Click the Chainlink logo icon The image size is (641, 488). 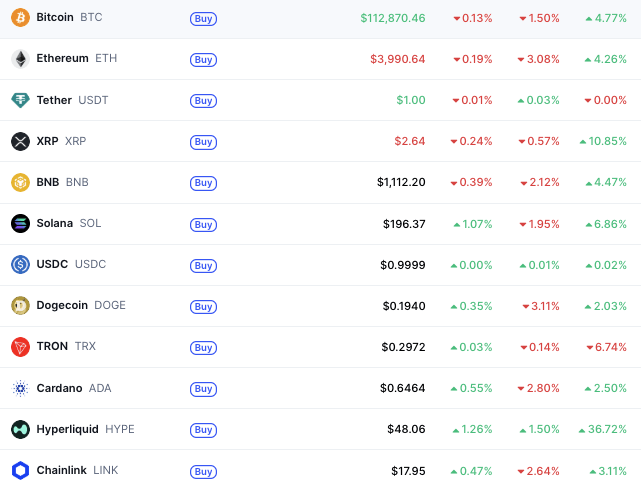pyautogui.click(x=20, y=470)
